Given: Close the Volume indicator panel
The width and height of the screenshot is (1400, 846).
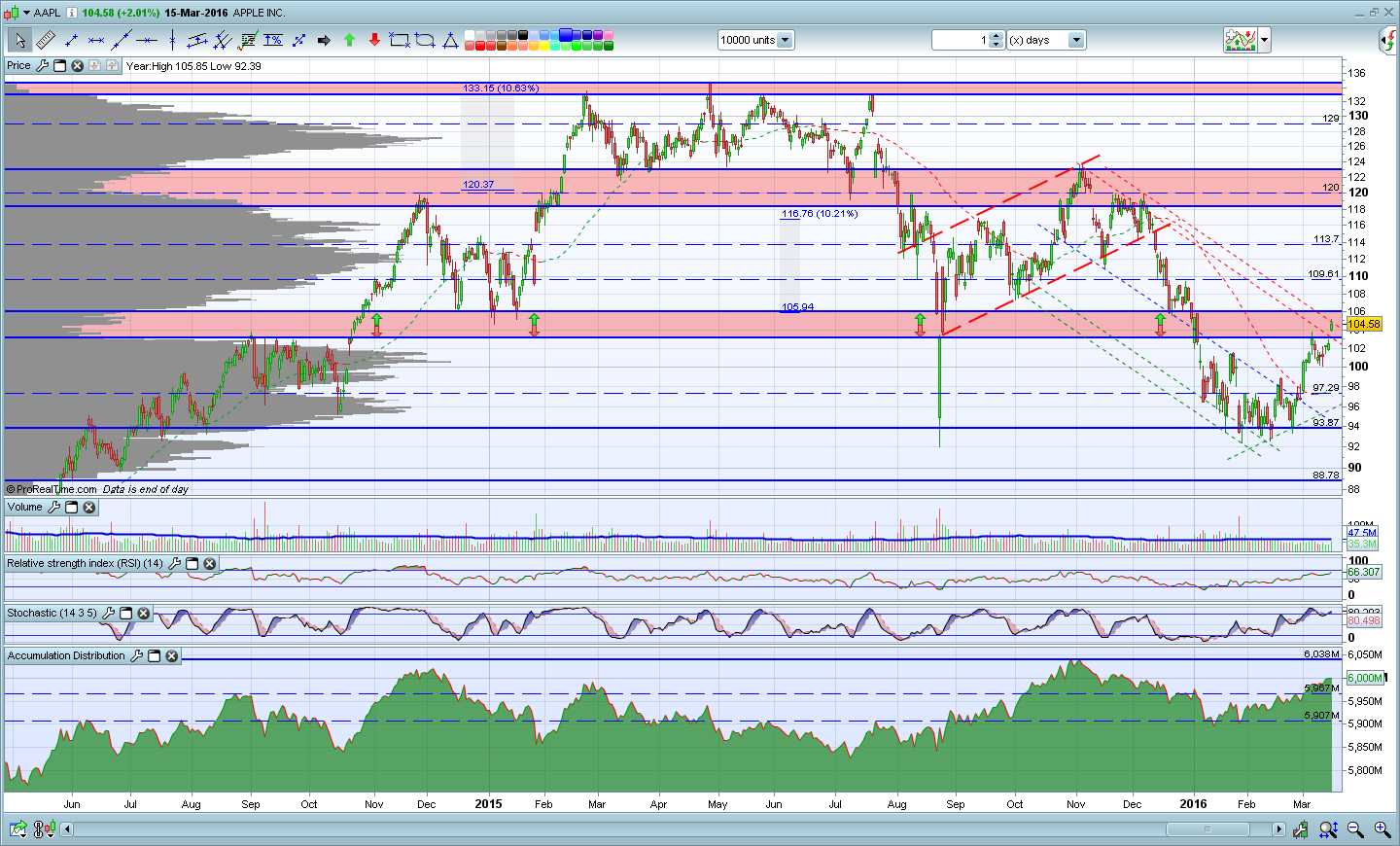Looking at the screenshot, I should pyautogui.click(x=89, y=508).
